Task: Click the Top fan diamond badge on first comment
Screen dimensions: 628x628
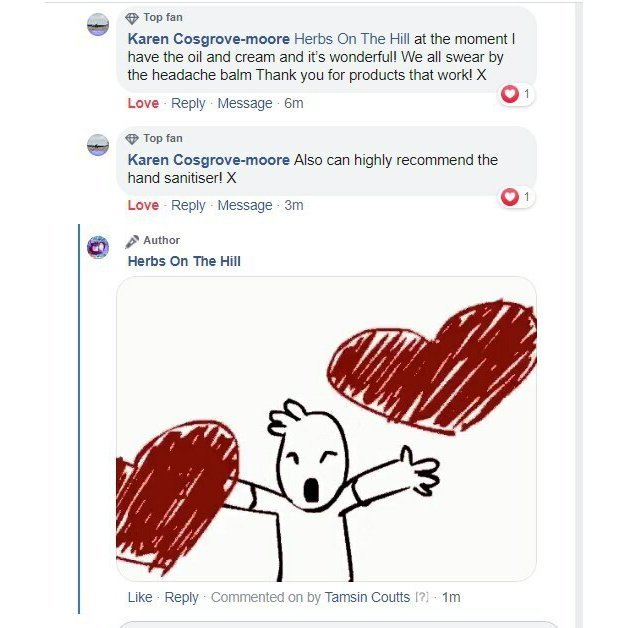Action: [x=132, y=18]
